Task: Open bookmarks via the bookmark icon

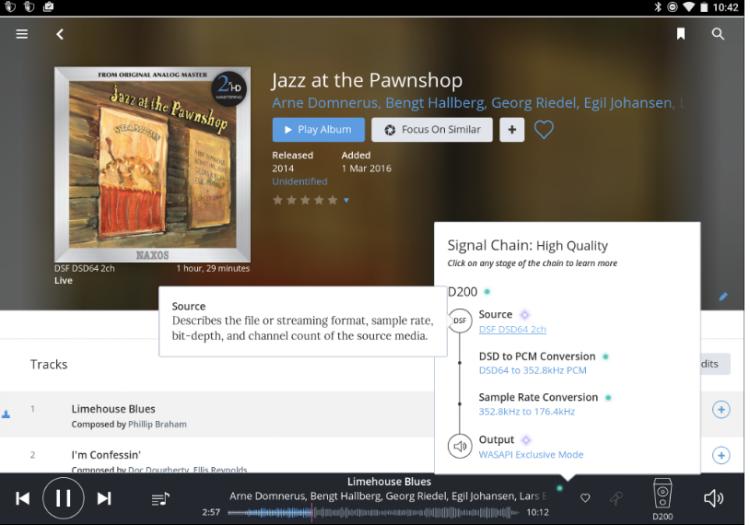Action: click(680, 33)
